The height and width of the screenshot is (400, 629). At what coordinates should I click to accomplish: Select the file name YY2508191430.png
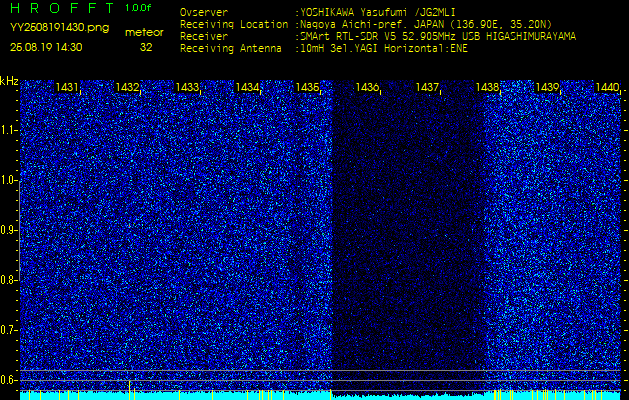pyautogui.click(x=59, y=28)
